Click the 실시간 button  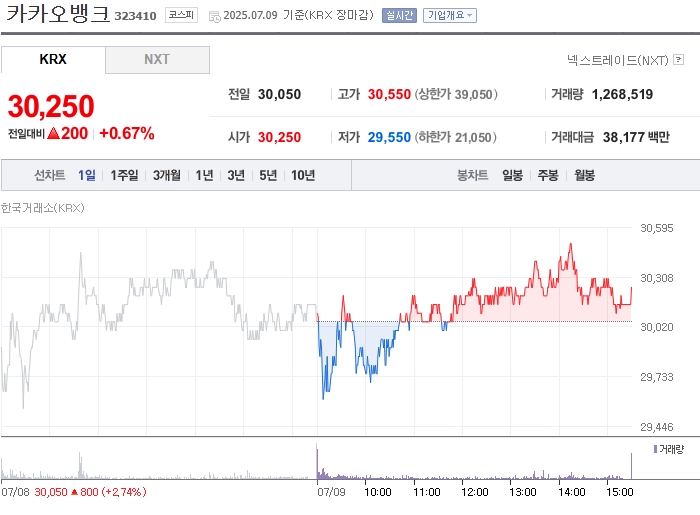399,16
